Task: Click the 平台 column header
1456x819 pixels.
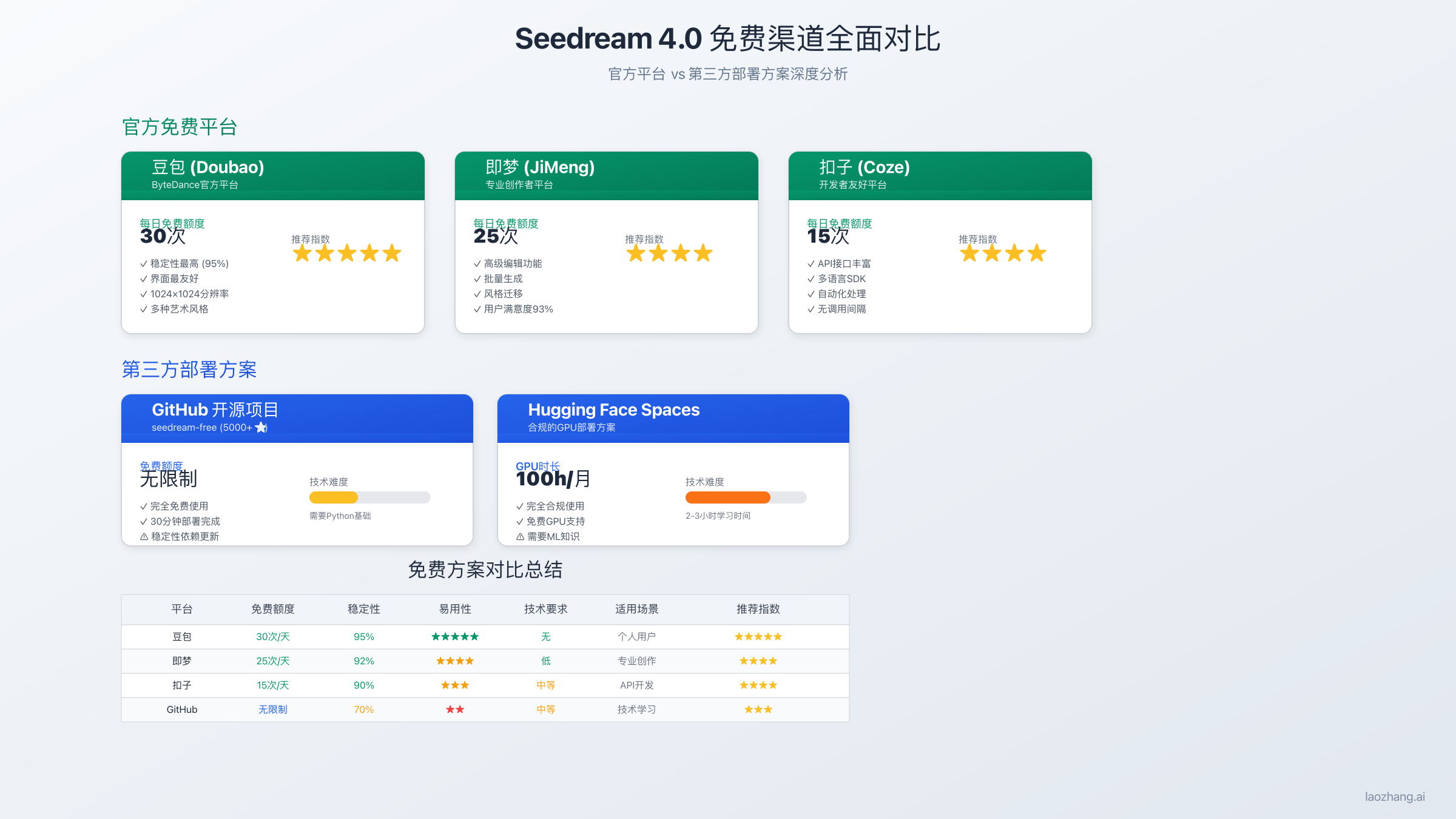Action: 182,609
